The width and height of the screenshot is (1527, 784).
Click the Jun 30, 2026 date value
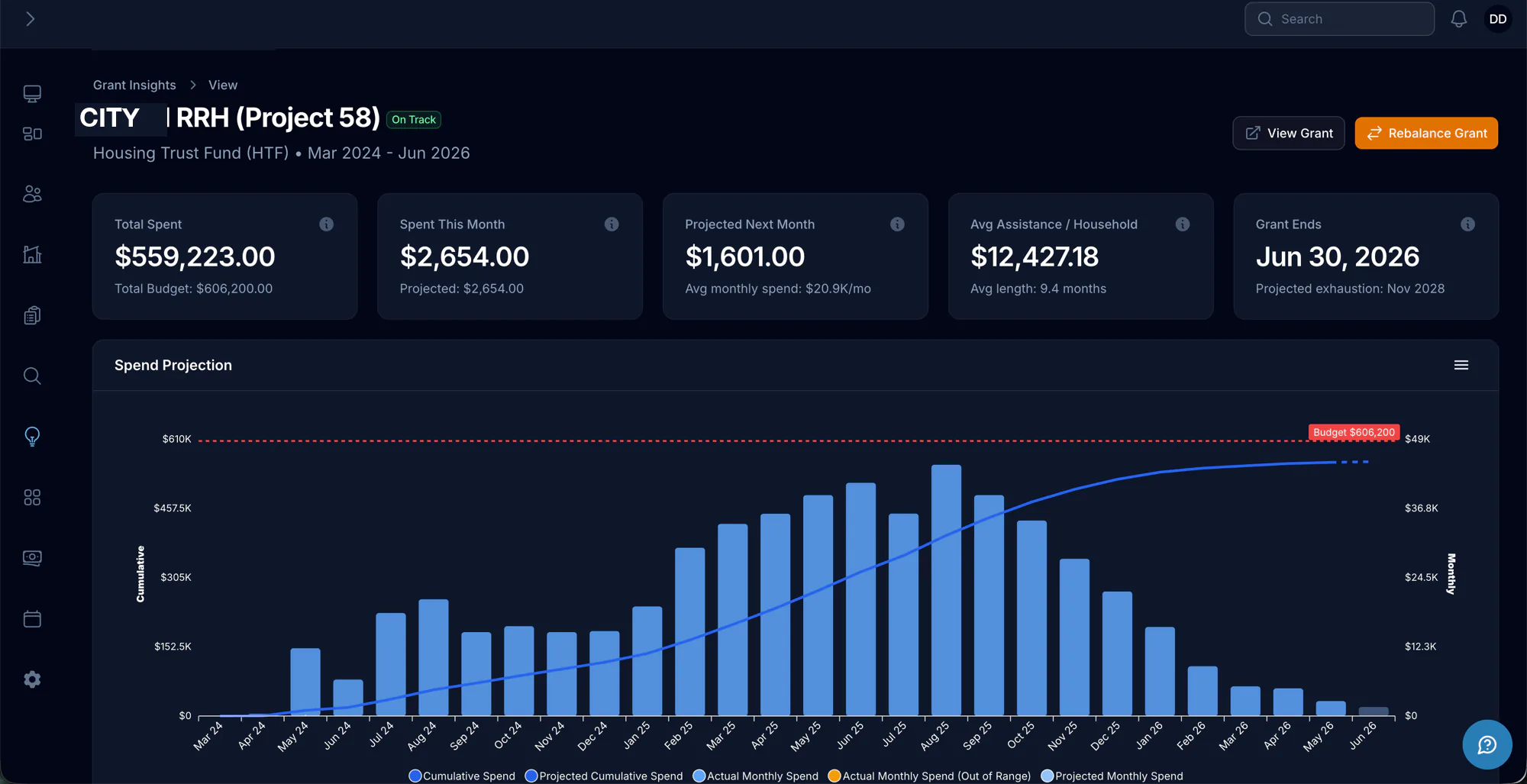click(1338, 256)
